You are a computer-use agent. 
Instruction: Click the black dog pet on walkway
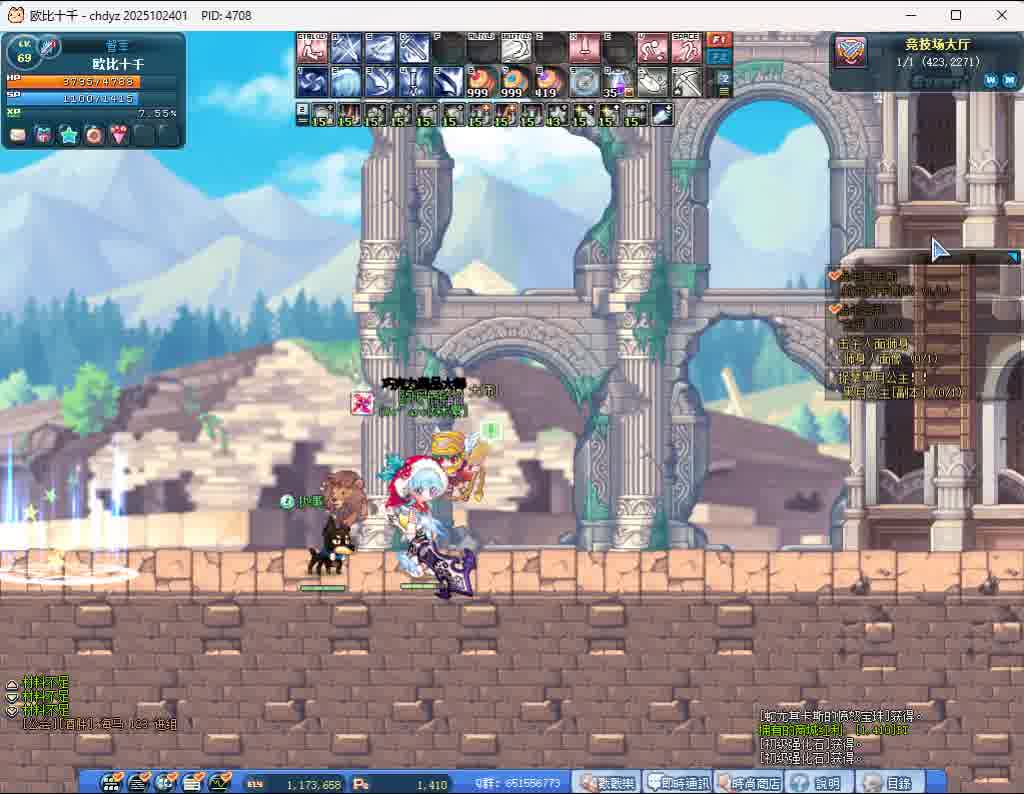[324, 556]
